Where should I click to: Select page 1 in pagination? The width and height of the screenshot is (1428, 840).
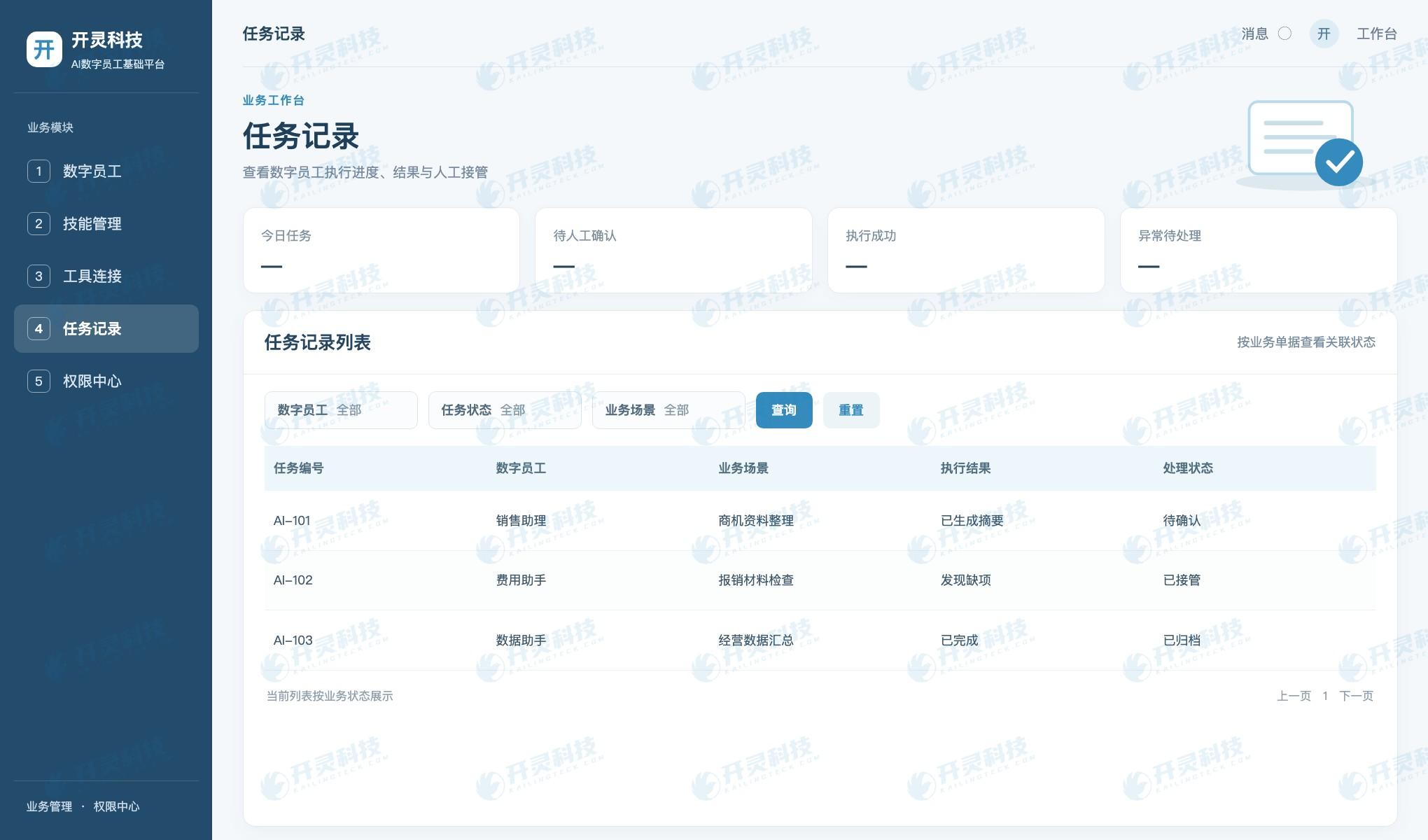(x=1325, y=696)
